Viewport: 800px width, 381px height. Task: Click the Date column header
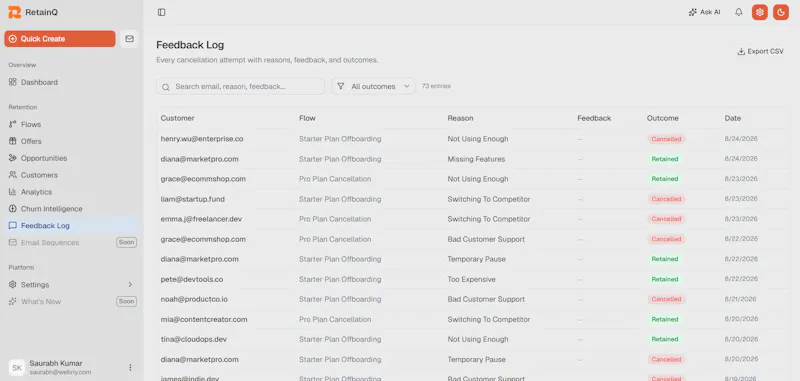[733, 118]
